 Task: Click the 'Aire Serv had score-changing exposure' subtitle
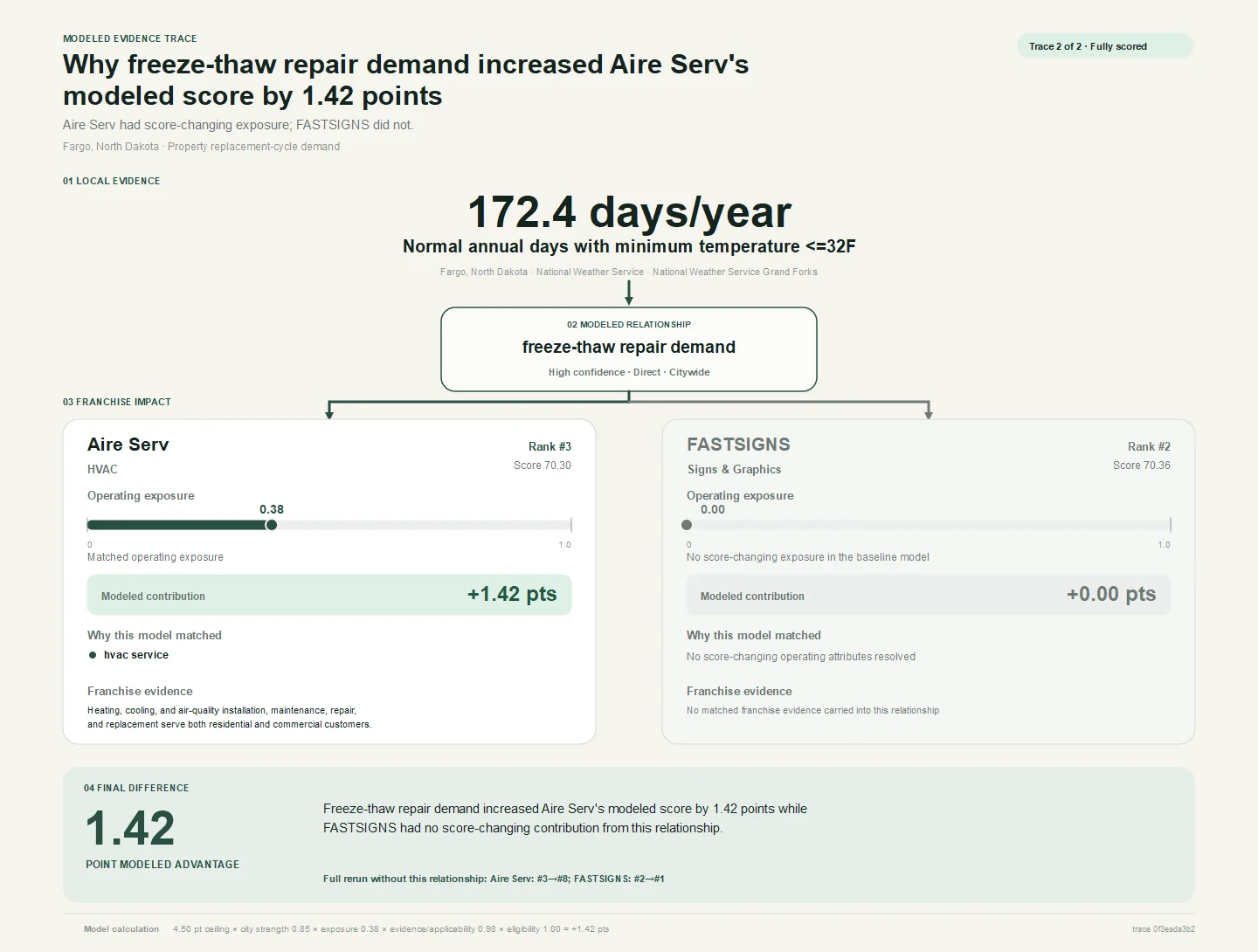(x=238, y=125)
